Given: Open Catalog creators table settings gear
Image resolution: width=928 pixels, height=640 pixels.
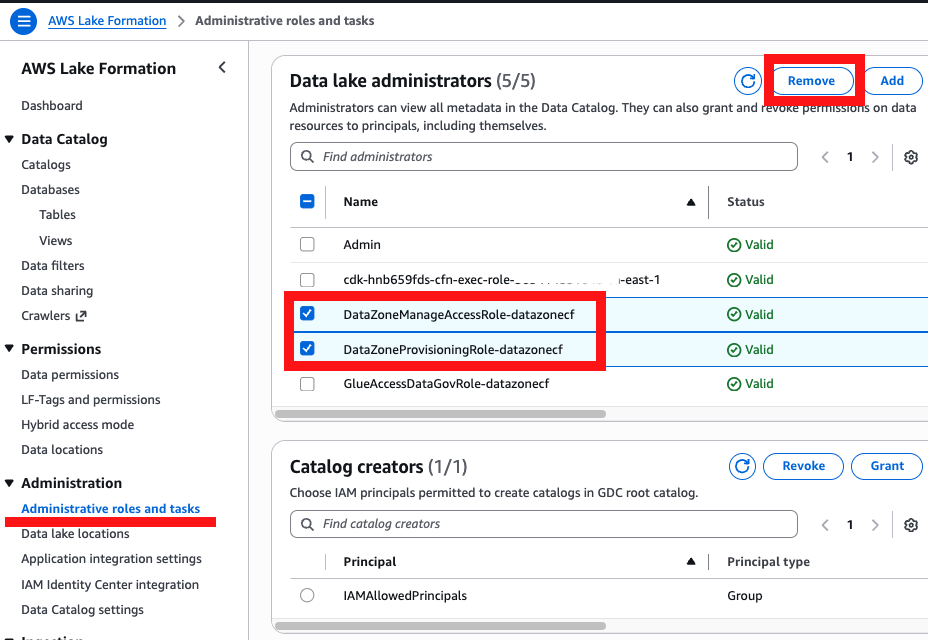Looking at the screenshot, I should click(910, 524).
